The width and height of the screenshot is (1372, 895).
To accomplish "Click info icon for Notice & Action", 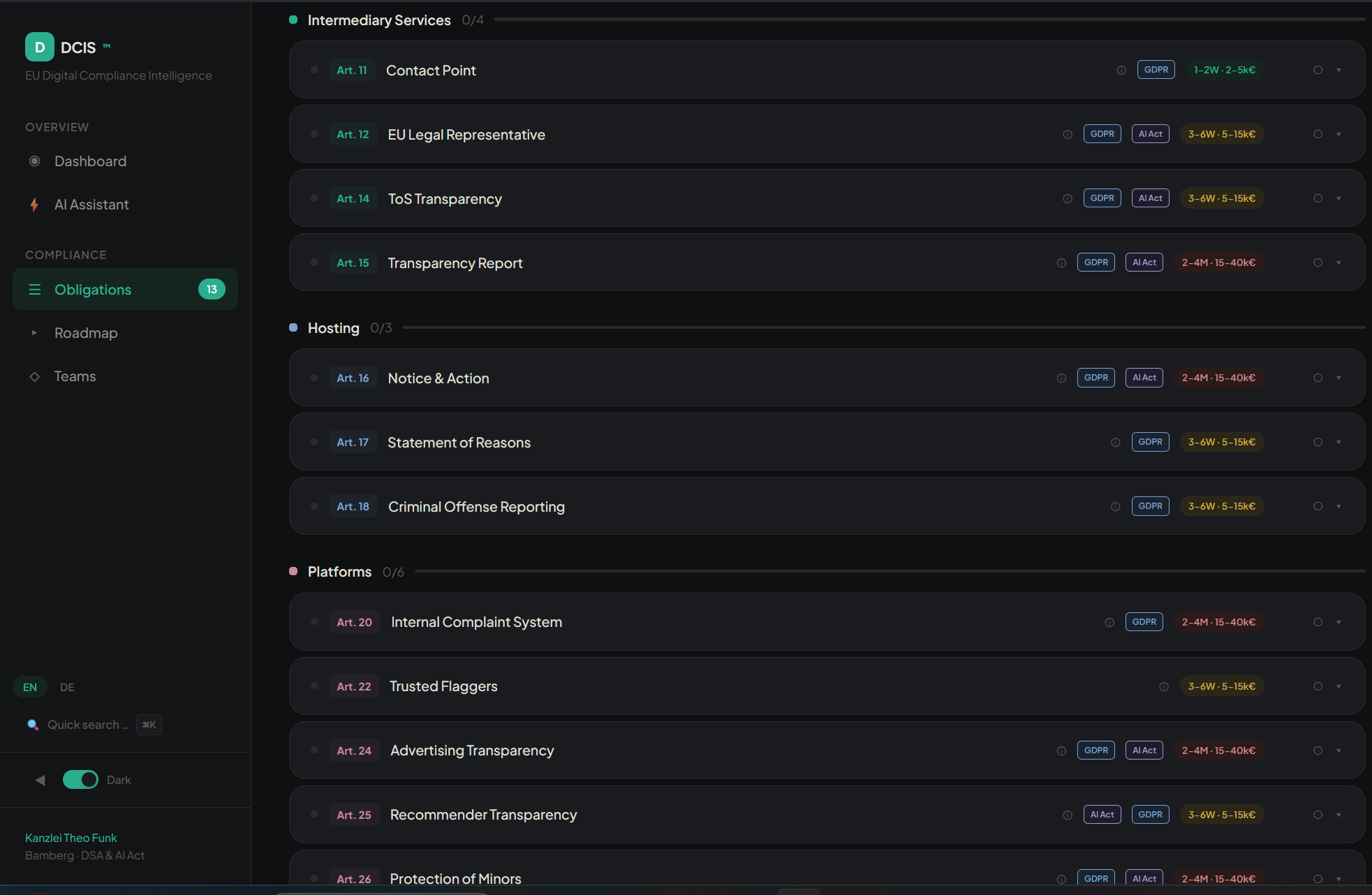I will point(1061,378).
